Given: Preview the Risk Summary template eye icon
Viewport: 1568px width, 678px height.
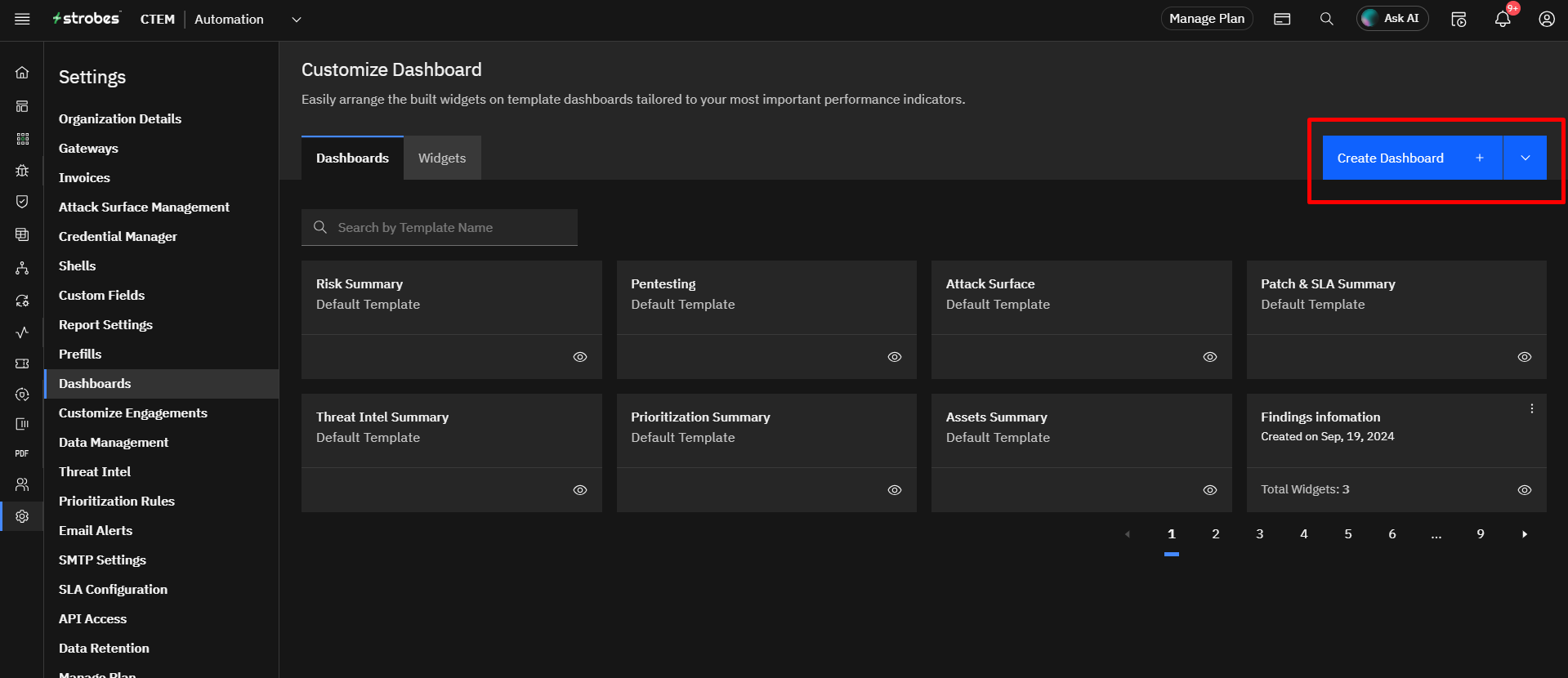Looking at the screenshot, I should (x=579, y=357).
